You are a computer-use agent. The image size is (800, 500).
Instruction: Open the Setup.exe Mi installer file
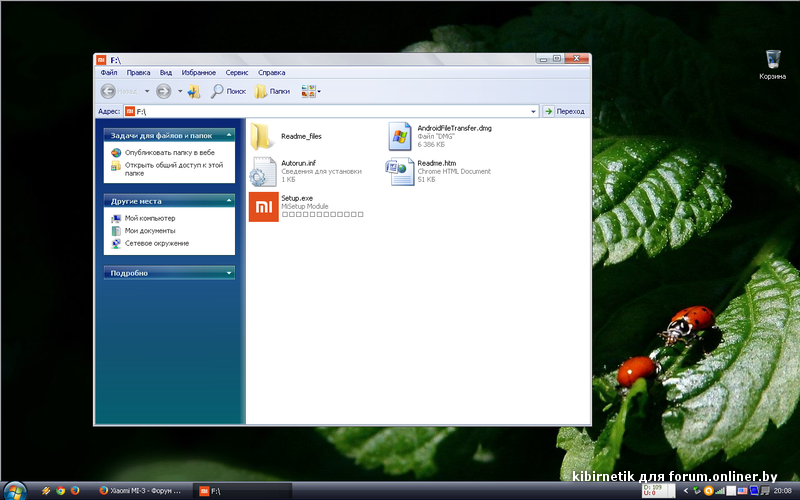264,207
